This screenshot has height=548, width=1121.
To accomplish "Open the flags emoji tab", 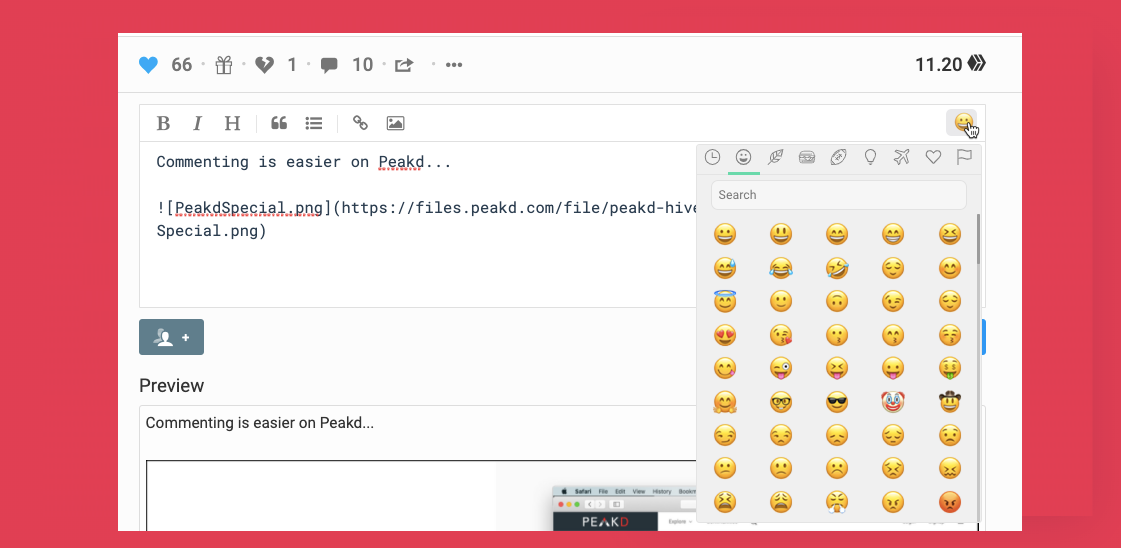I will [x=964, y=157].
